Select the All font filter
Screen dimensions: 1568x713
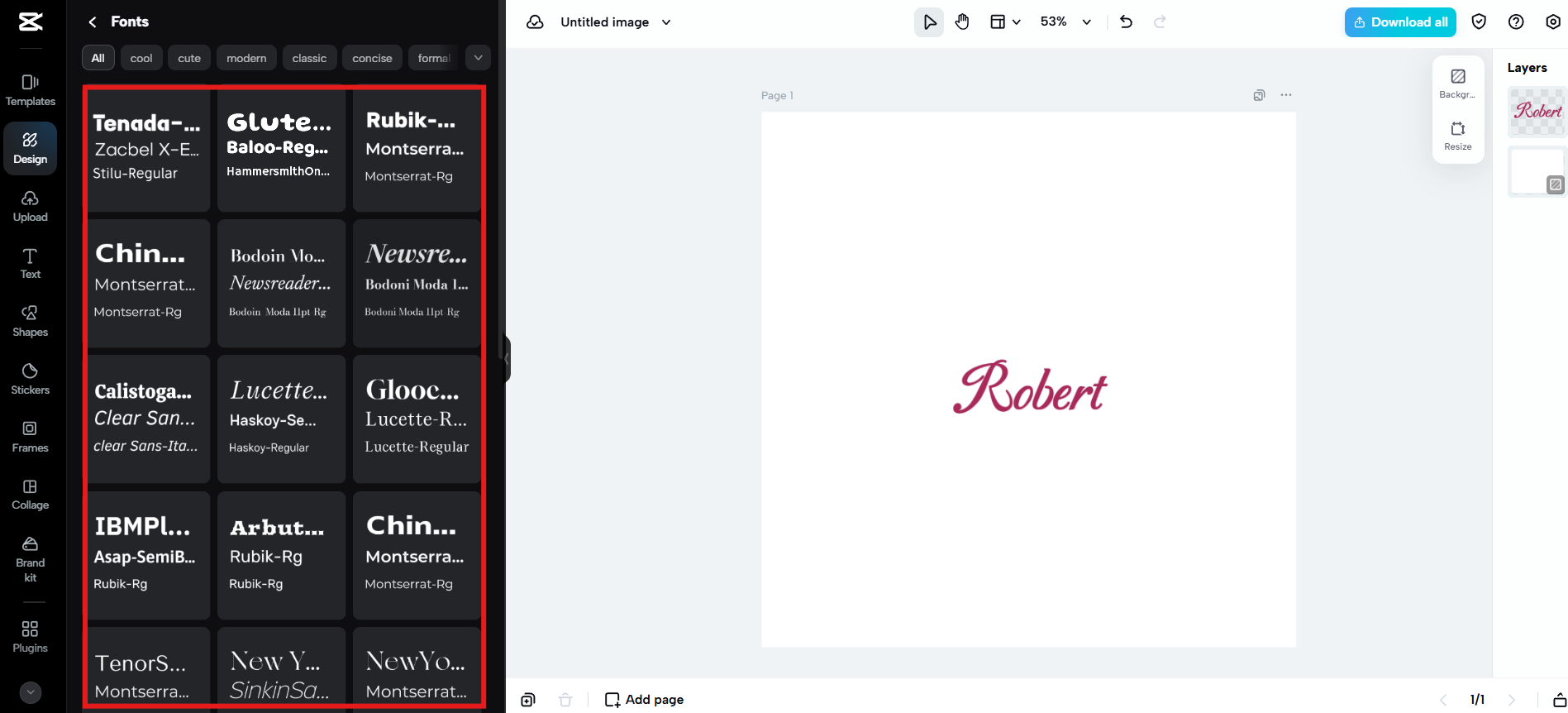(x=98, y=58)
